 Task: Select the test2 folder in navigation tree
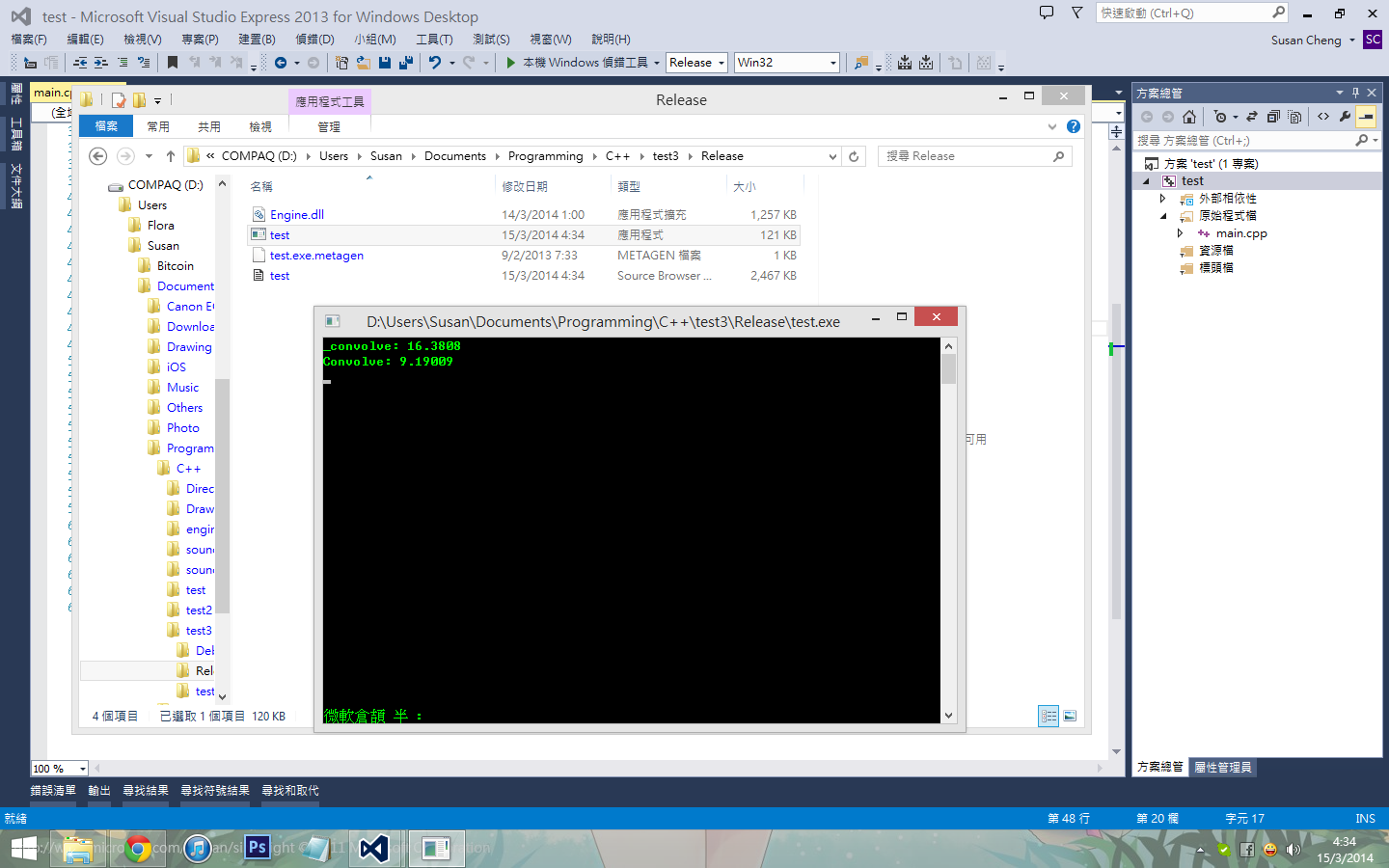point(199,610)
